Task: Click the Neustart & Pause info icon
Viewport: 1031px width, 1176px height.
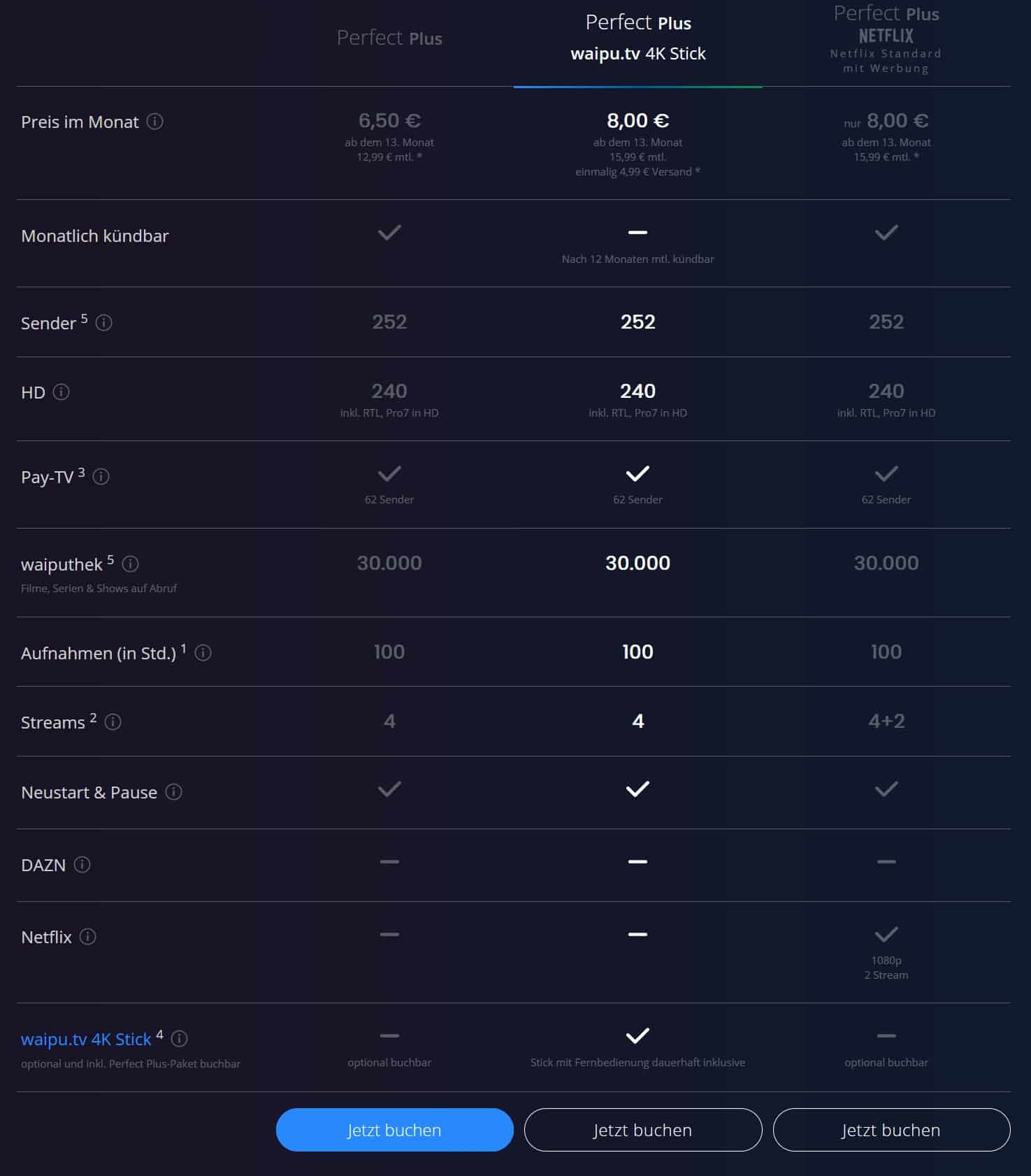Action: (173, 792)
